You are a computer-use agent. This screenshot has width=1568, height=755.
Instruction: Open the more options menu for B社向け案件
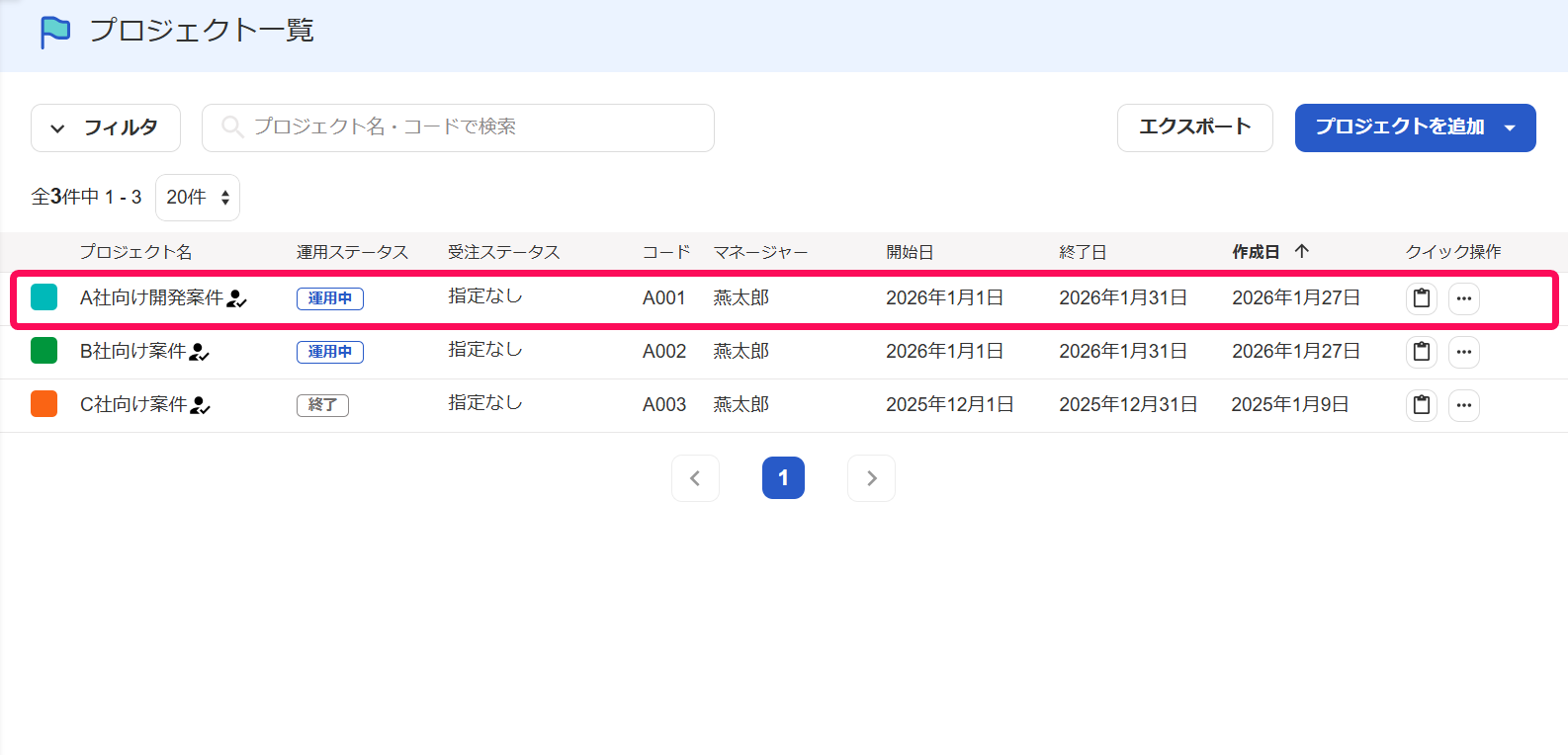[x=1464, y=352]
